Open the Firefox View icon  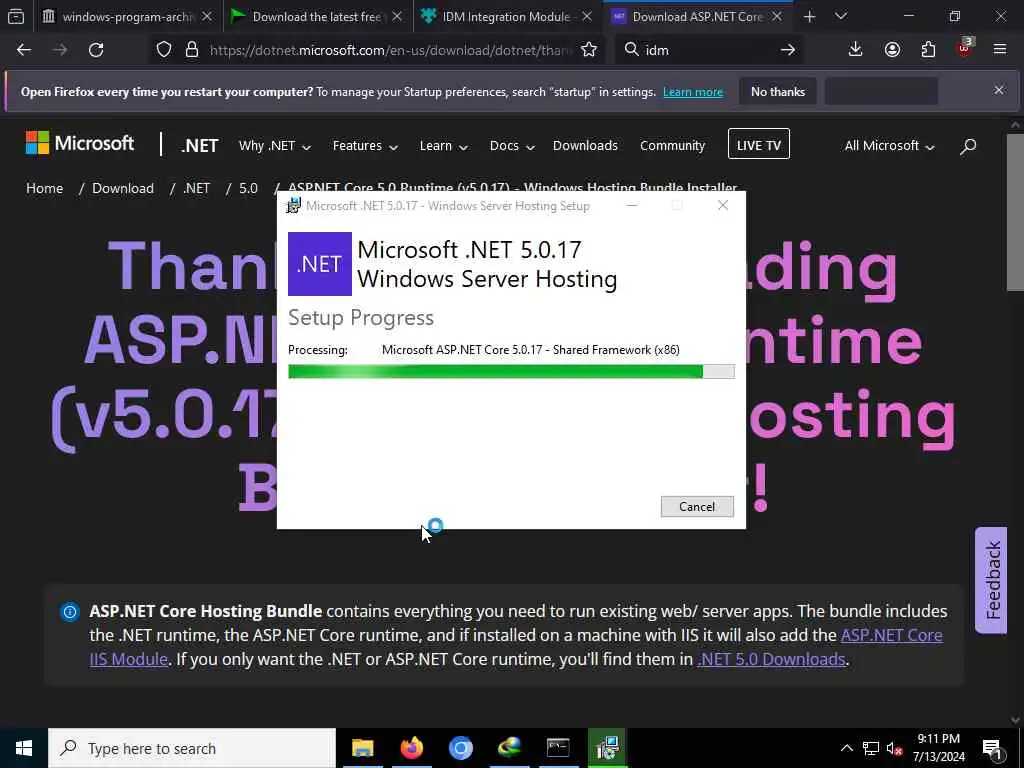pyautogui.click(x=16, y=16)
